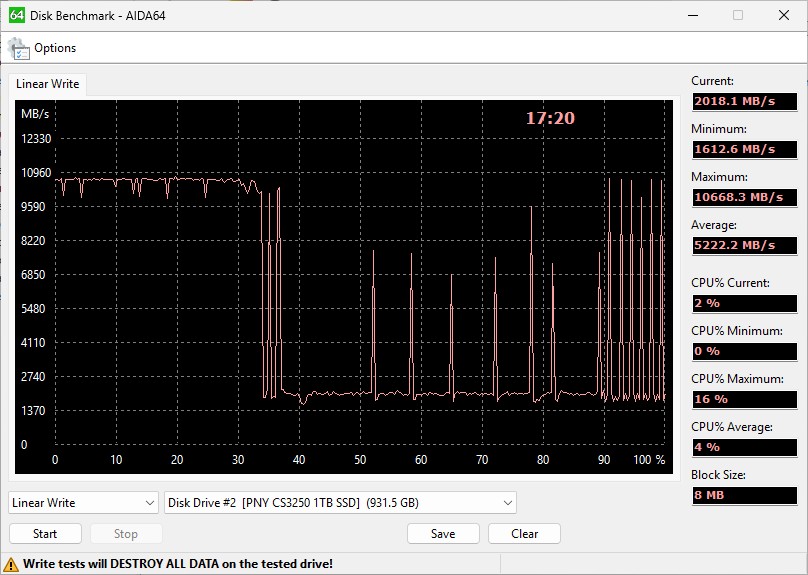Click the Options checklist icon
Screen dimensions: 808x575
(x=19, y=48)
